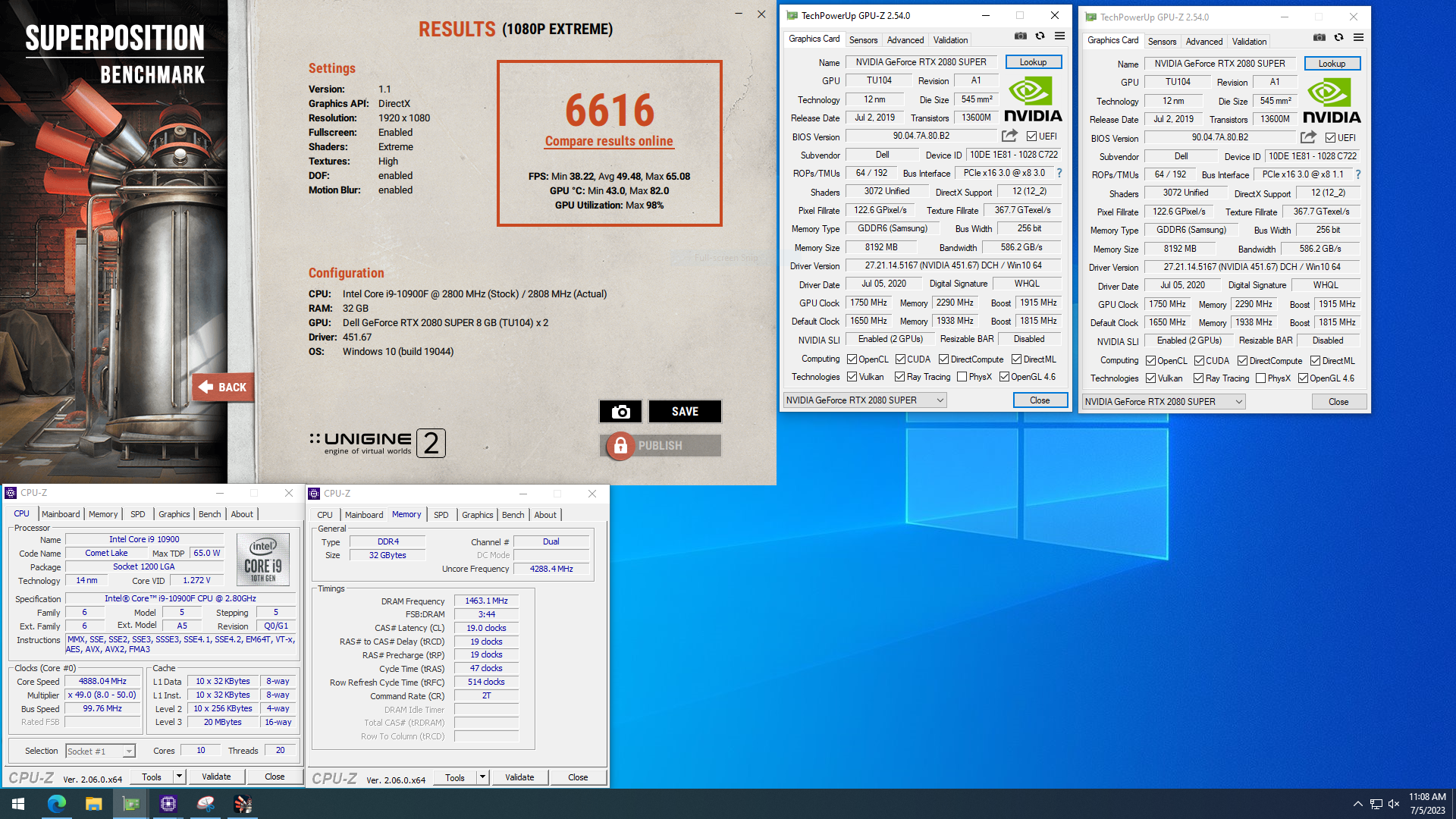Click DRAM Frequency value field 1463.1 MHz
The image size is (1456, 819).
click(x=486, y=601)
